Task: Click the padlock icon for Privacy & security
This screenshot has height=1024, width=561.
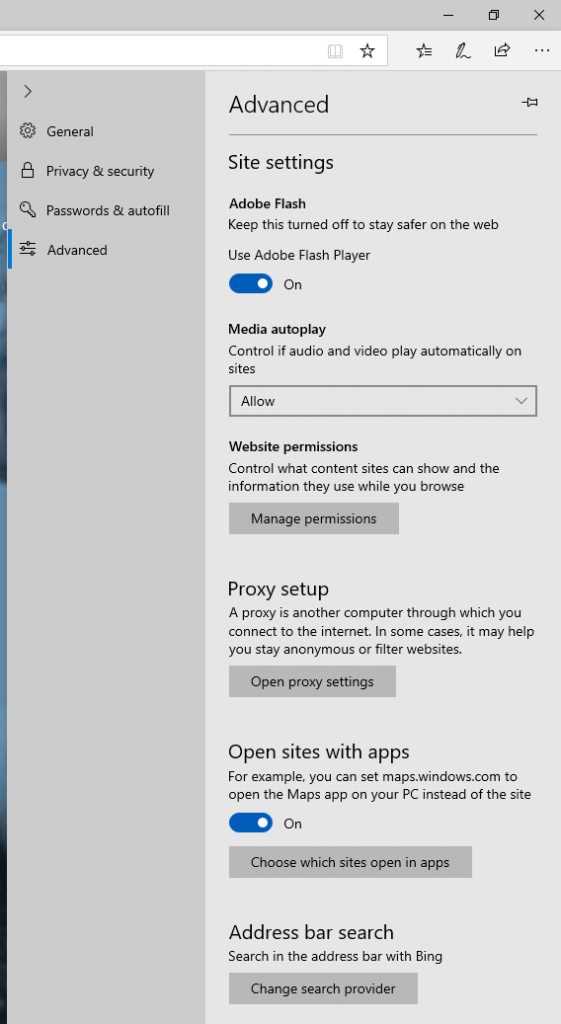Action: pyautogui.click(x=27, y=170)
